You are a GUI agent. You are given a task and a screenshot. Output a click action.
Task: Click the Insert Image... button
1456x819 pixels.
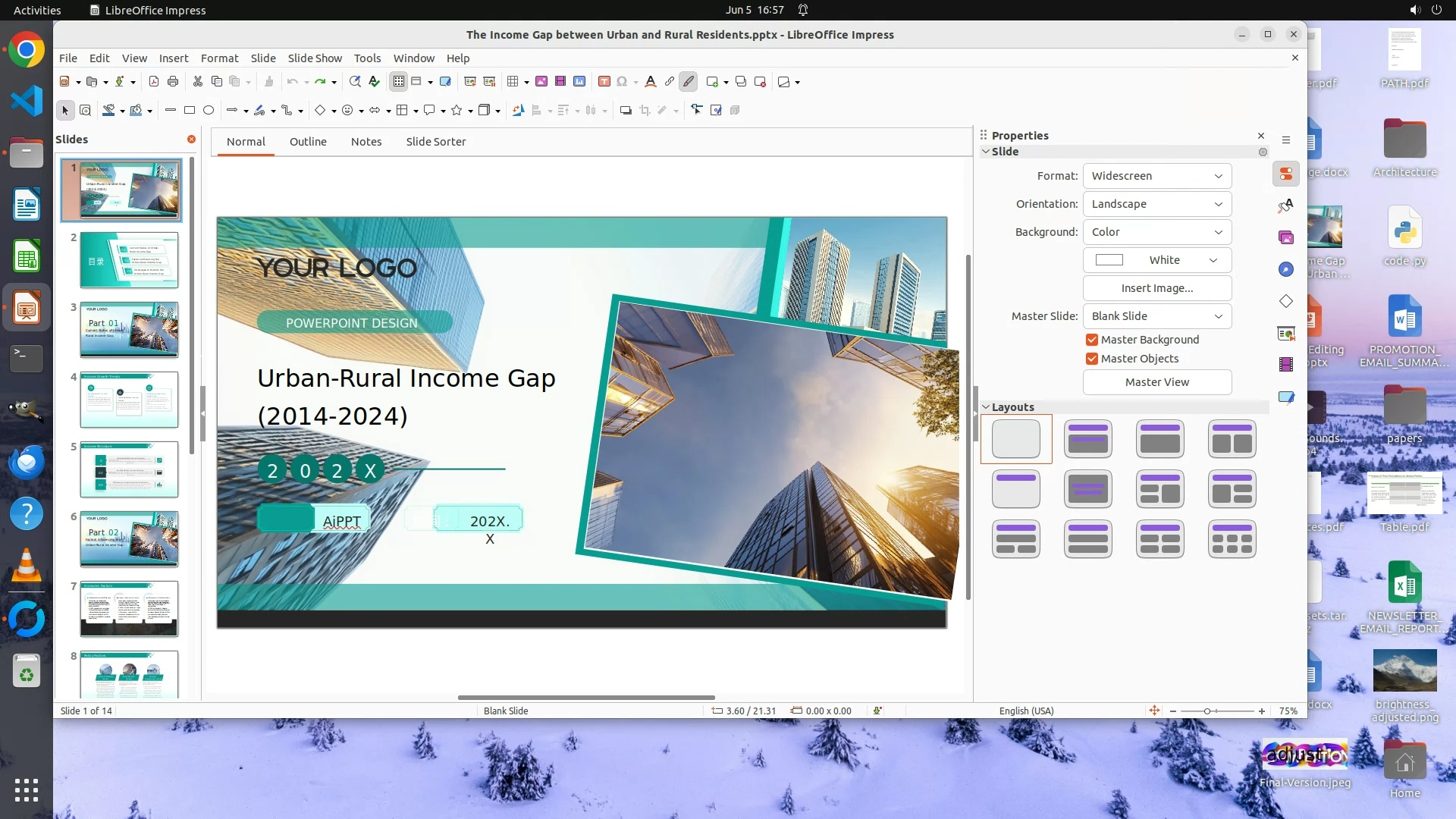pyautogui.click(x=1156, y=288)
